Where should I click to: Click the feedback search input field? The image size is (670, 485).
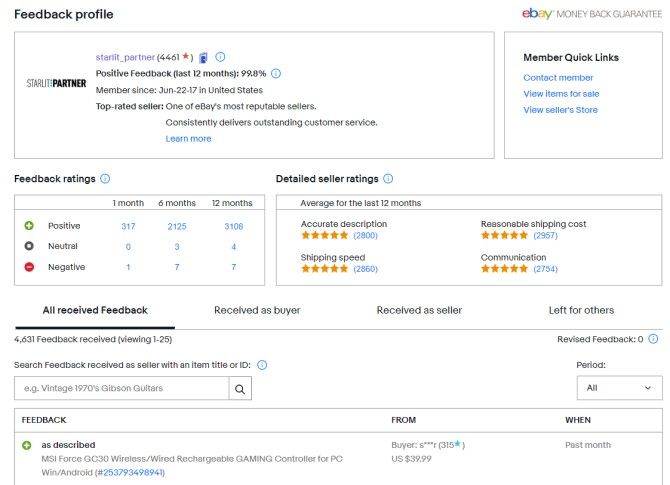click(x=121, y=388)
